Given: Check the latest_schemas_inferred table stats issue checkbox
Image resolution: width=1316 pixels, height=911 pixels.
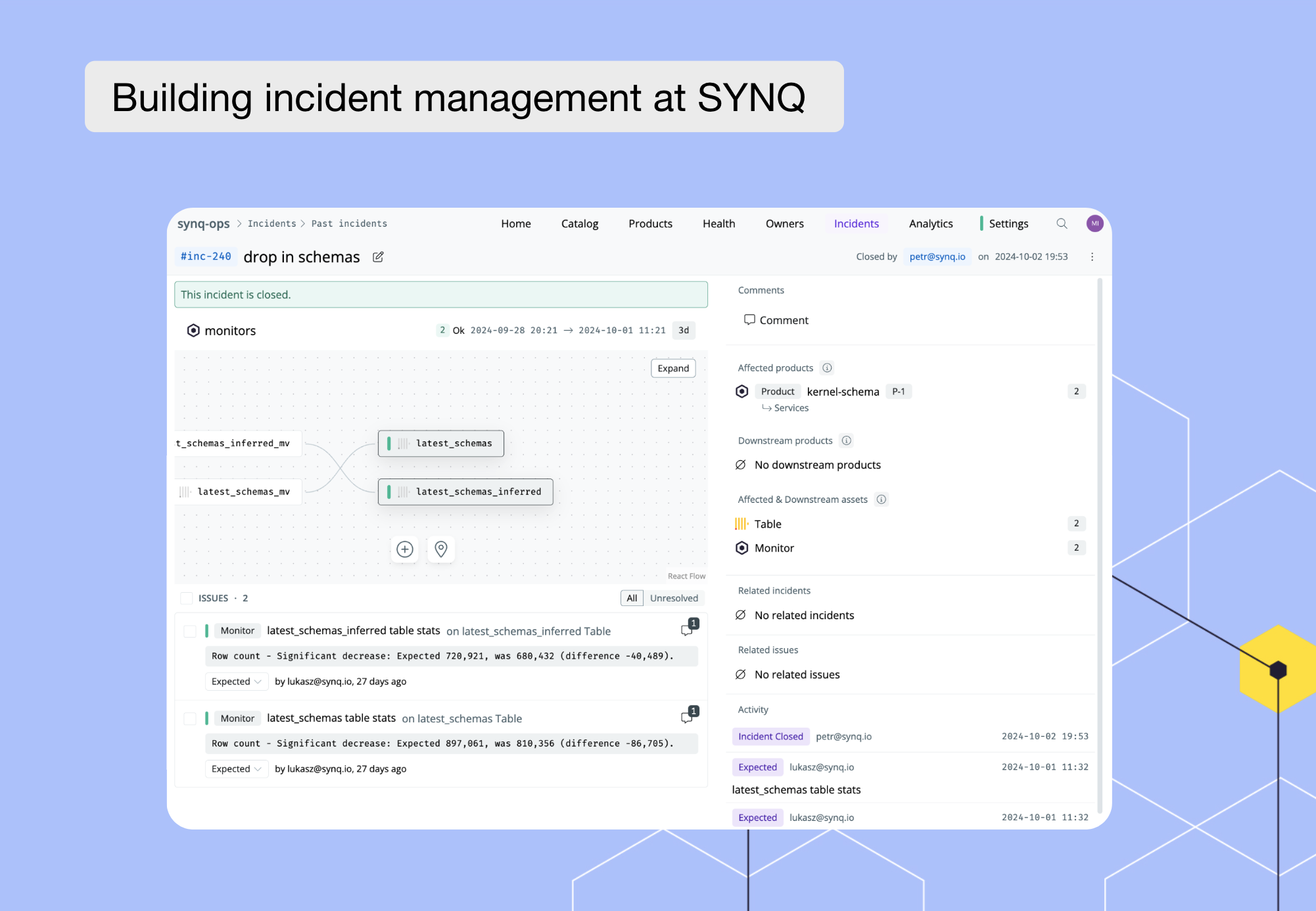Looking at the screenshot, I should [x=190, y=631].
